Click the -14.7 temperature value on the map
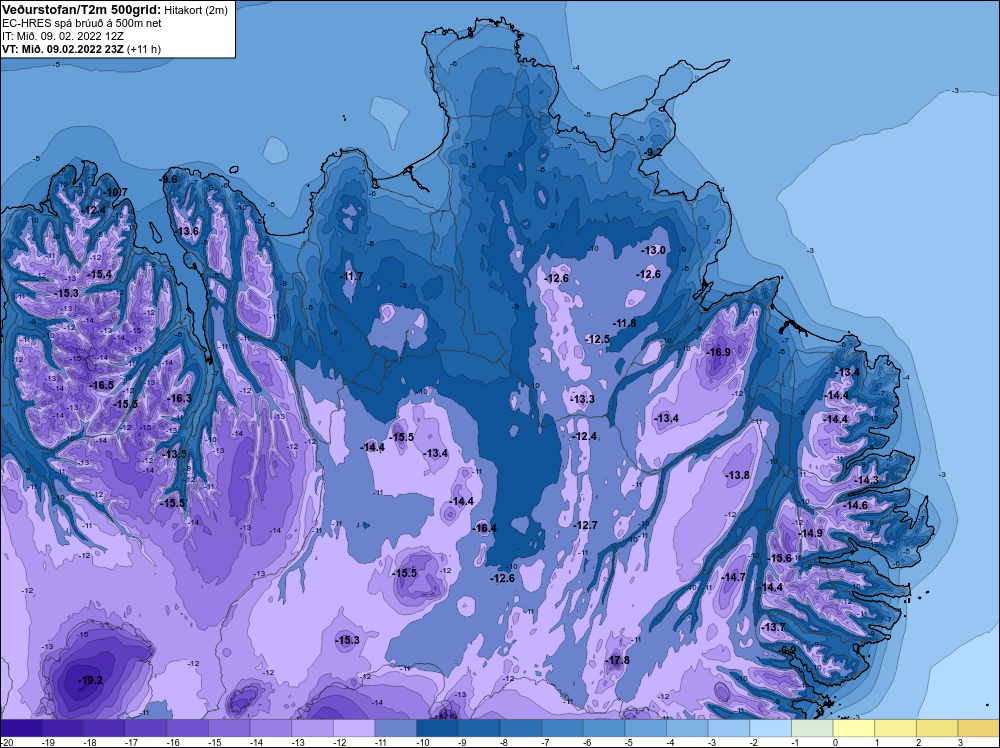 point(733,577)
